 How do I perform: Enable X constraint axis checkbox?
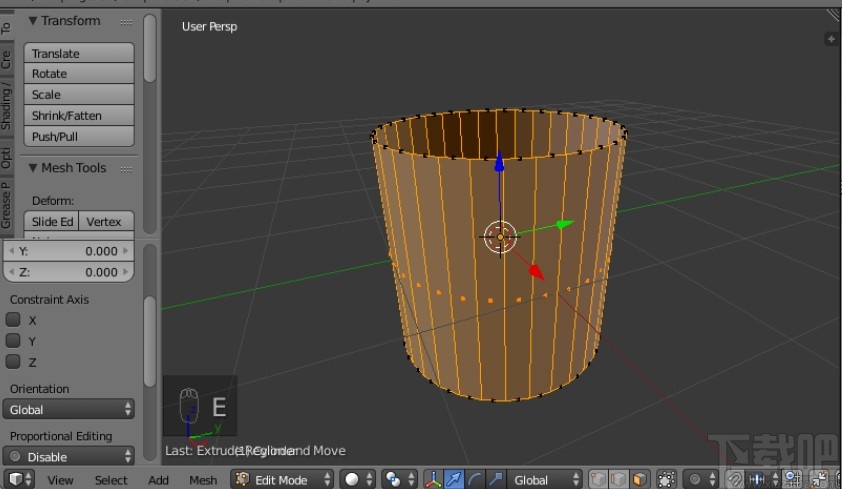coord(14,320)
